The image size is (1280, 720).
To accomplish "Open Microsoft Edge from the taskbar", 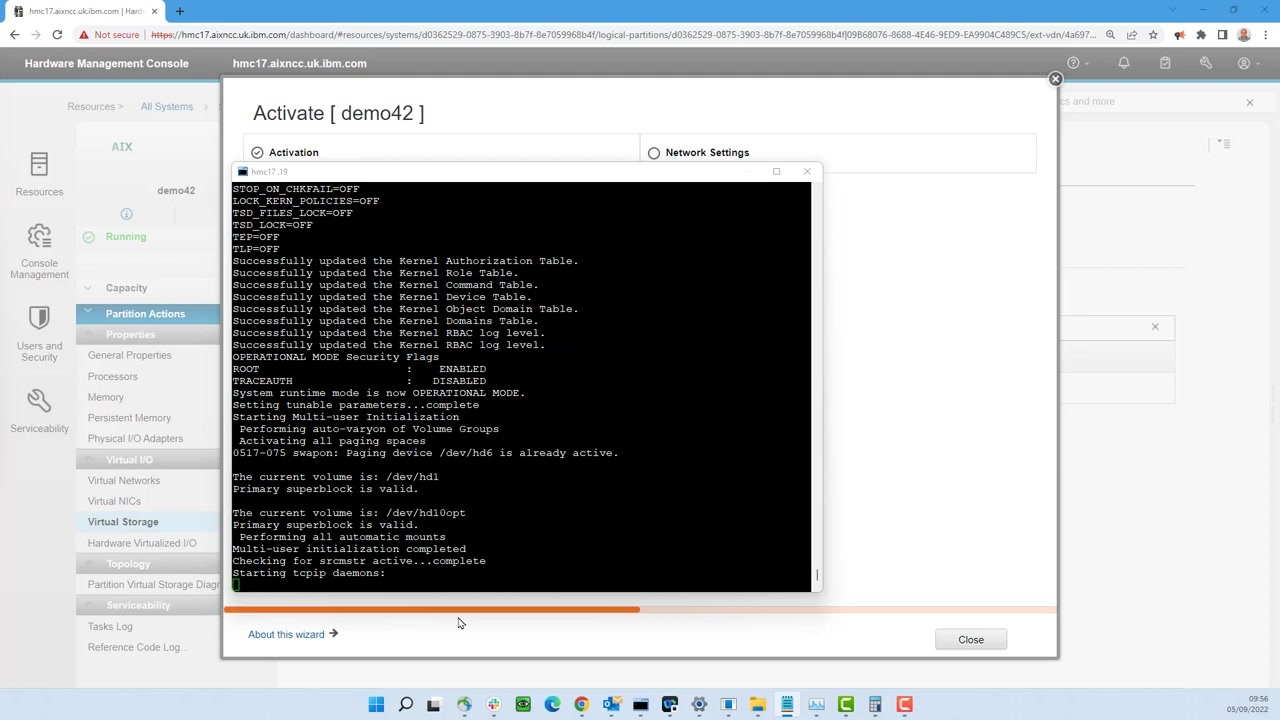I will (552, 705).
